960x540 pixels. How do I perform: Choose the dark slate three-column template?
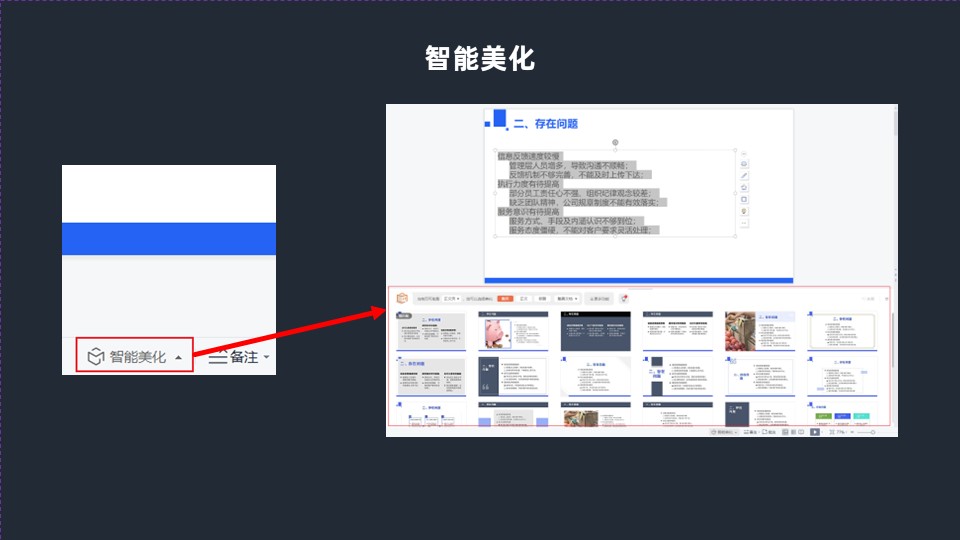click(595, 331)
